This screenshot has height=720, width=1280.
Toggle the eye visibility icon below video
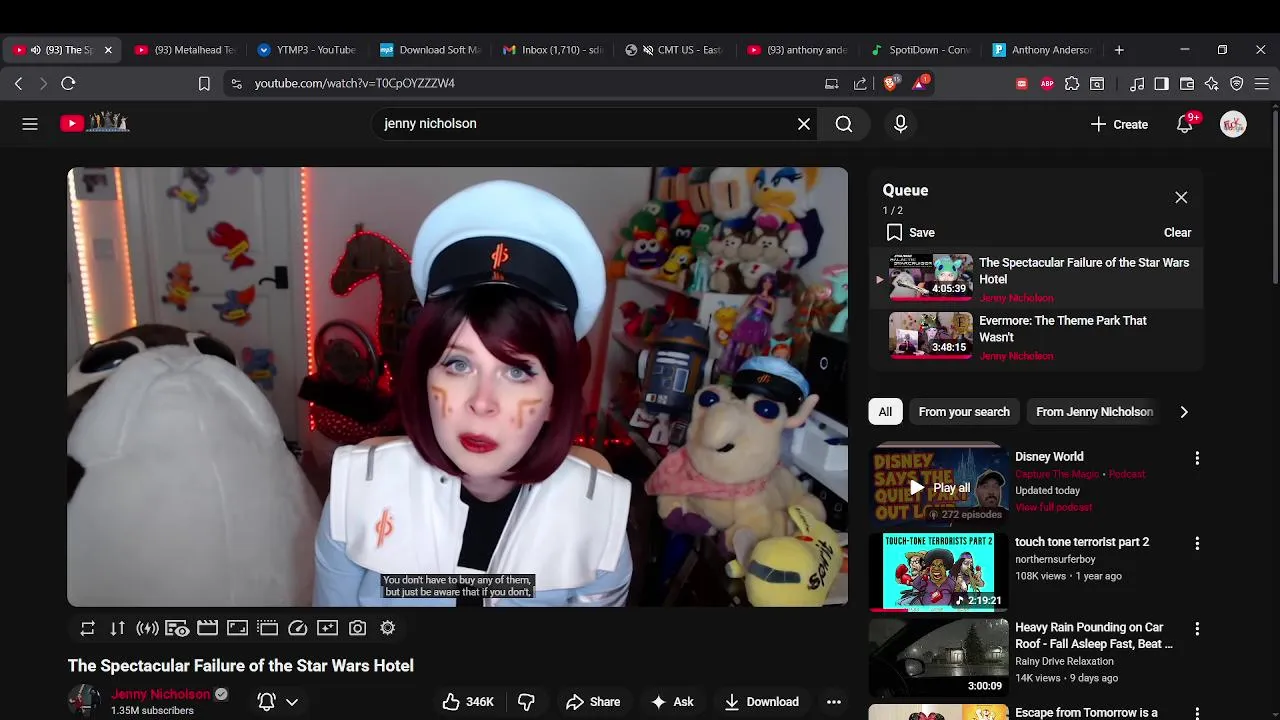(178, 628)
